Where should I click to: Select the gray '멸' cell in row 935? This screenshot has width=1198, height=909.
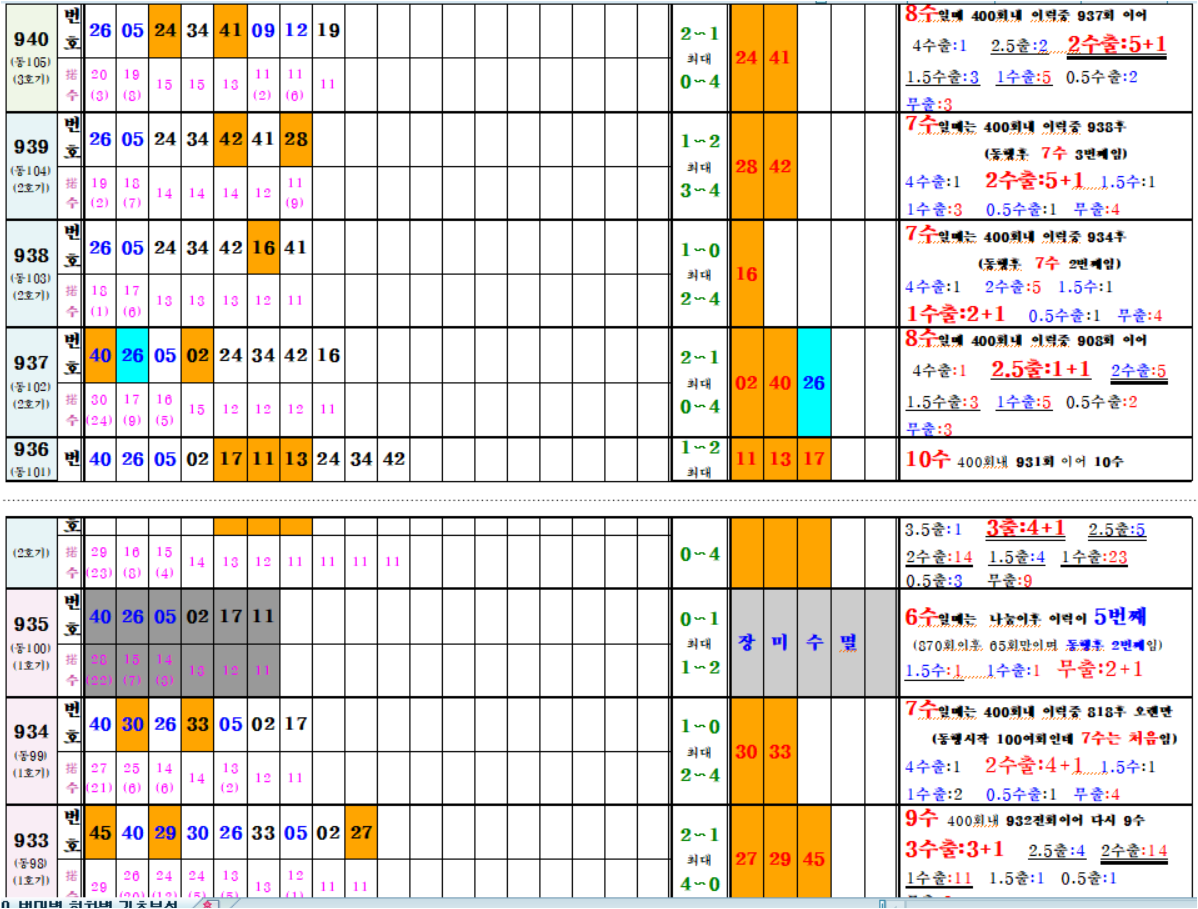(848, 642)
